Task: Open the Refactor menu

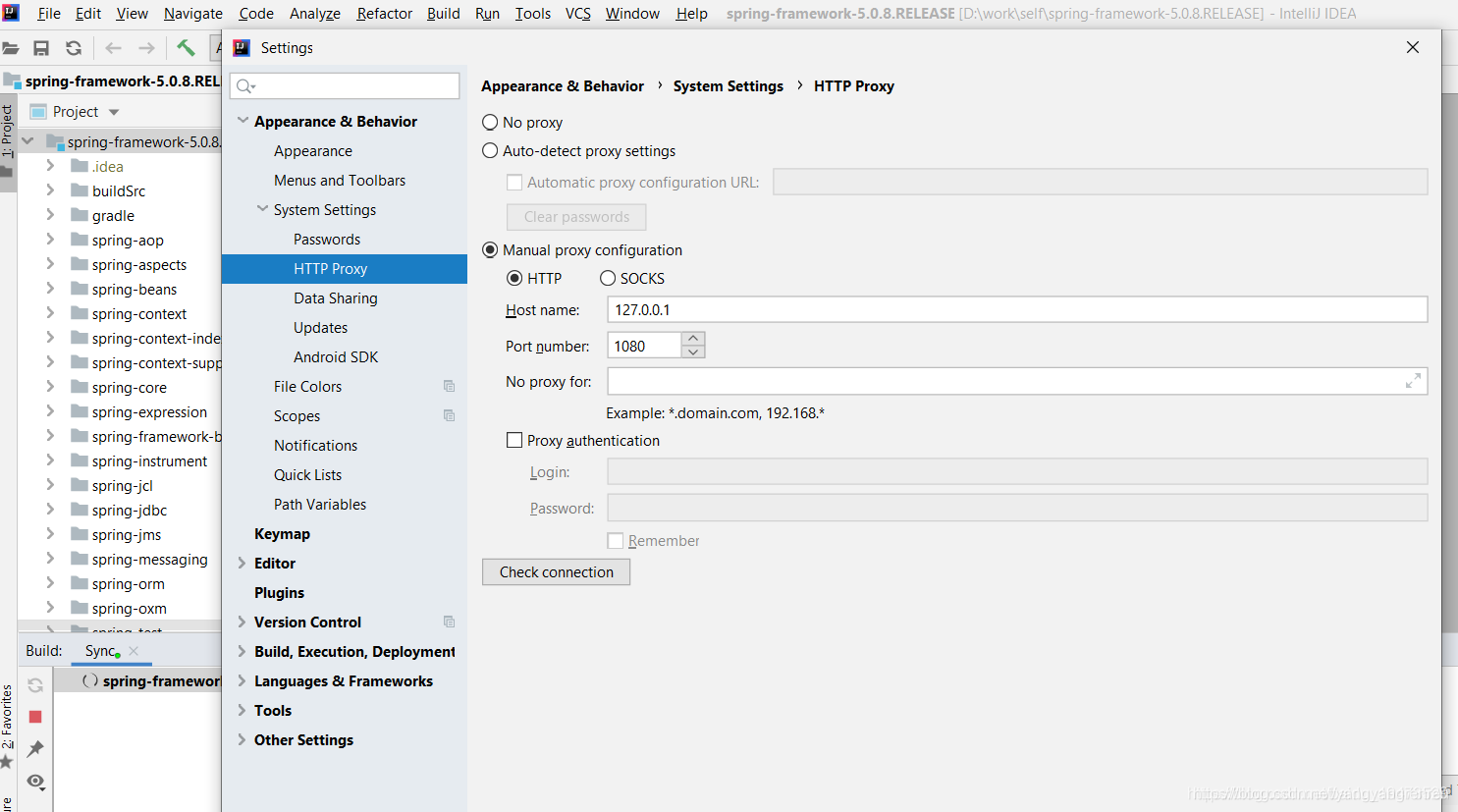Action: (x=384, y=14)
